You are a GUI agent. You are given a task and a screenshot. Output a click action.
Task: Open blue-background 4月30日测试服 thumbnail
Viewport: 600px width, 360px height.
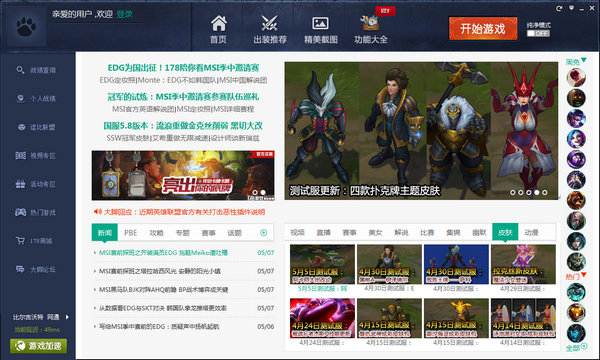[456, 264]
